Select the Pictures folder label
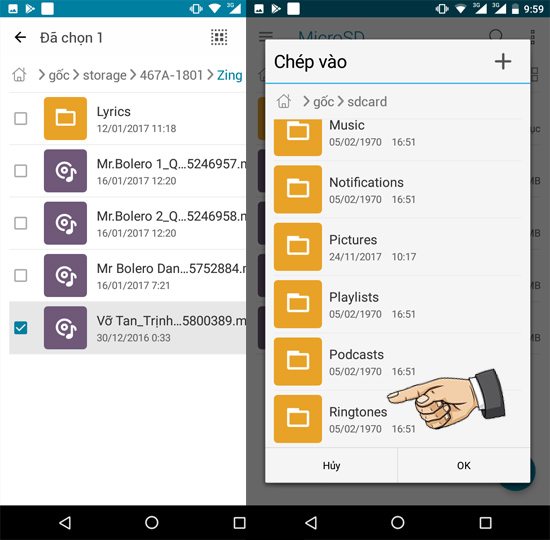 (x=353, y=240)
